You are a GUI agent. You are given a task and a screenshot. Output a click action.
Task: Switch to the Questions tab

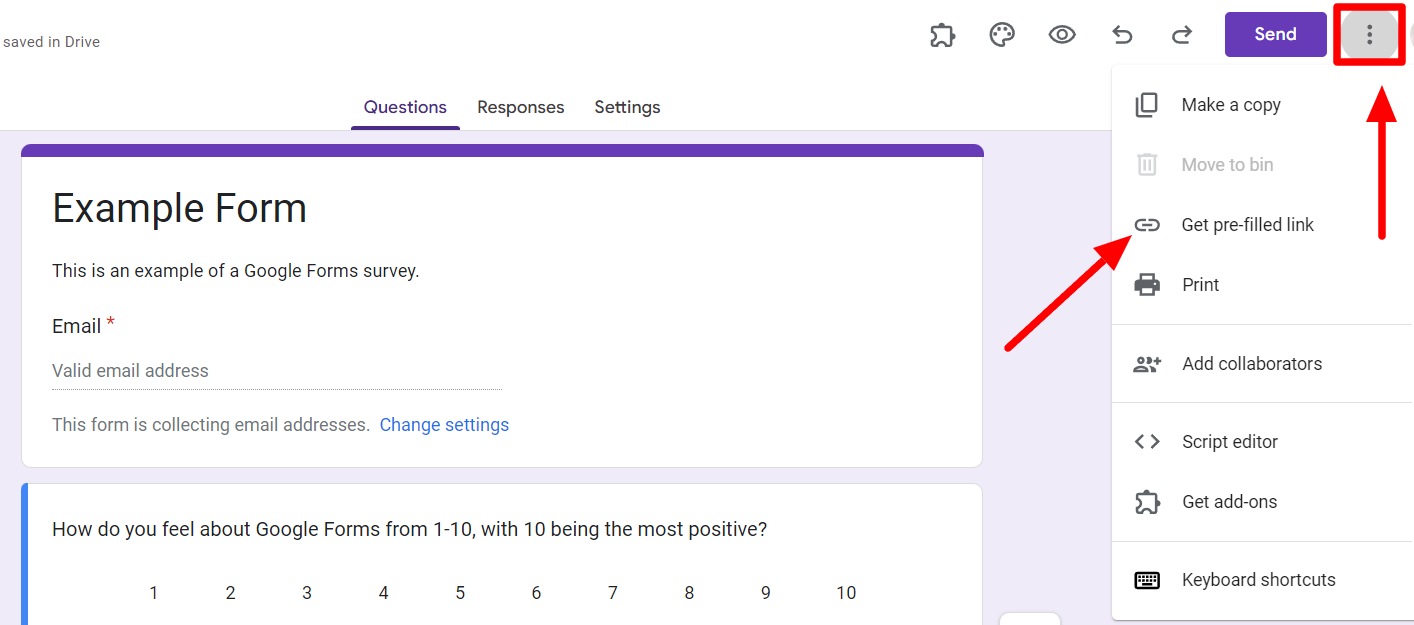pos(405,107)
